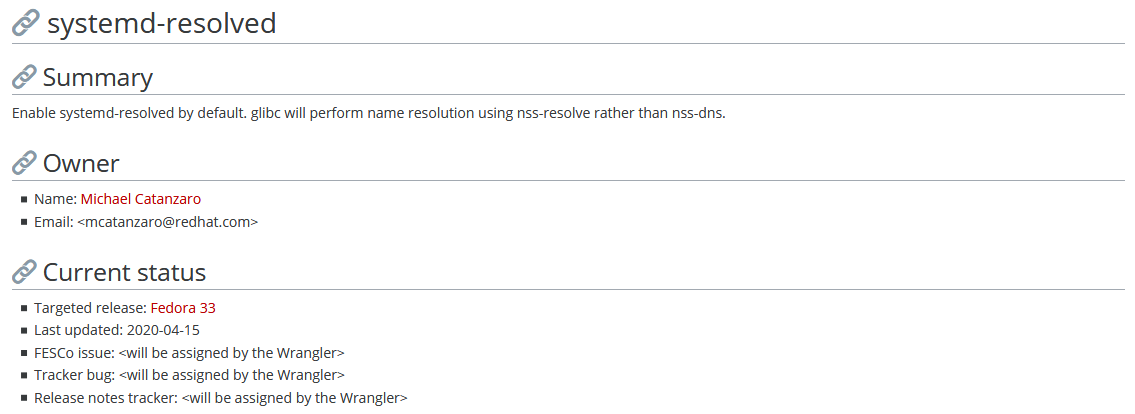Viewport: 1135px width, 414px height.
Task: Click the mcatanzaro@redhat.com email address
Action: coord(167,222)
